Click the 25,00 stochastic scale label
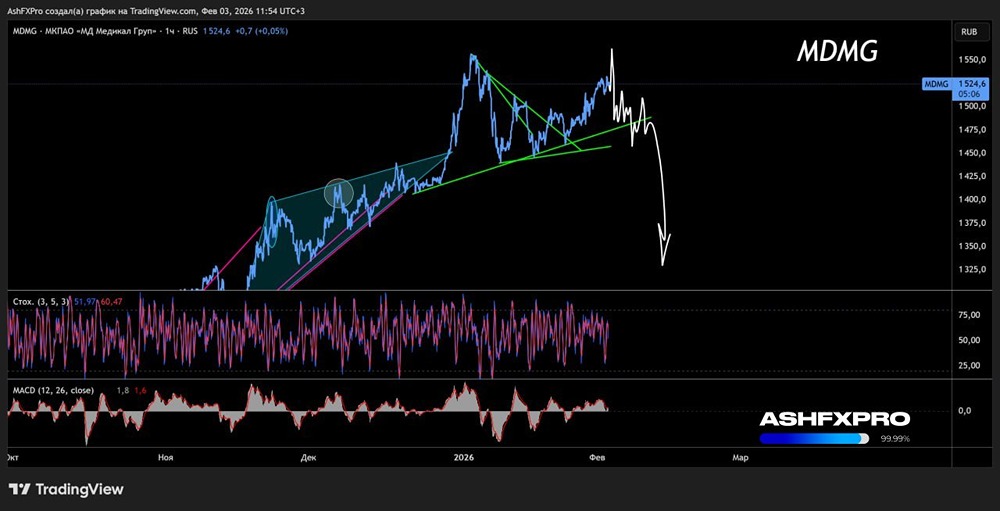 tap(969, 365)
